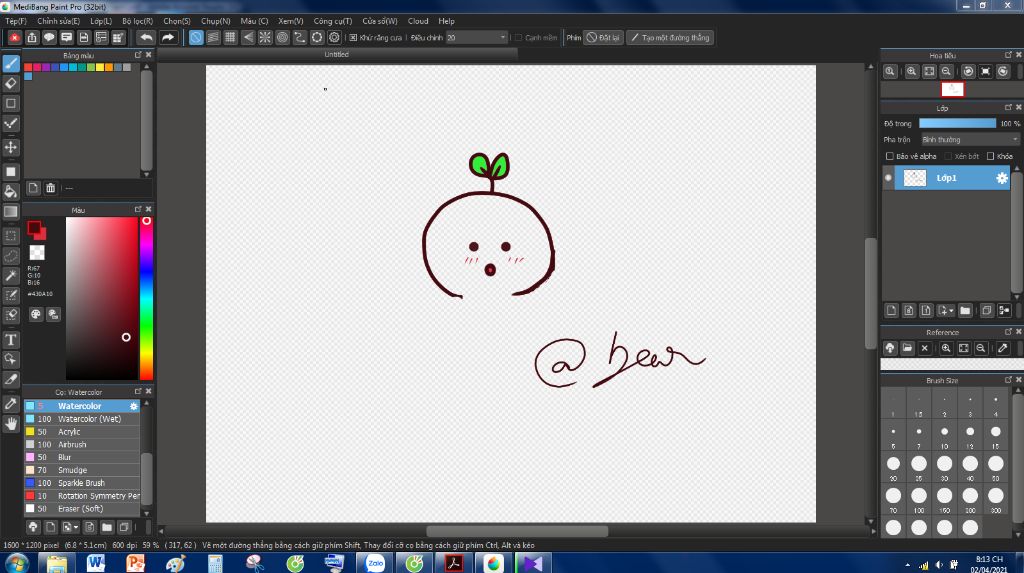Viewport: 1024px width, 573px height.
Task: Open layer settings gear on Lớp1
Action: (x=1002, y=178)
